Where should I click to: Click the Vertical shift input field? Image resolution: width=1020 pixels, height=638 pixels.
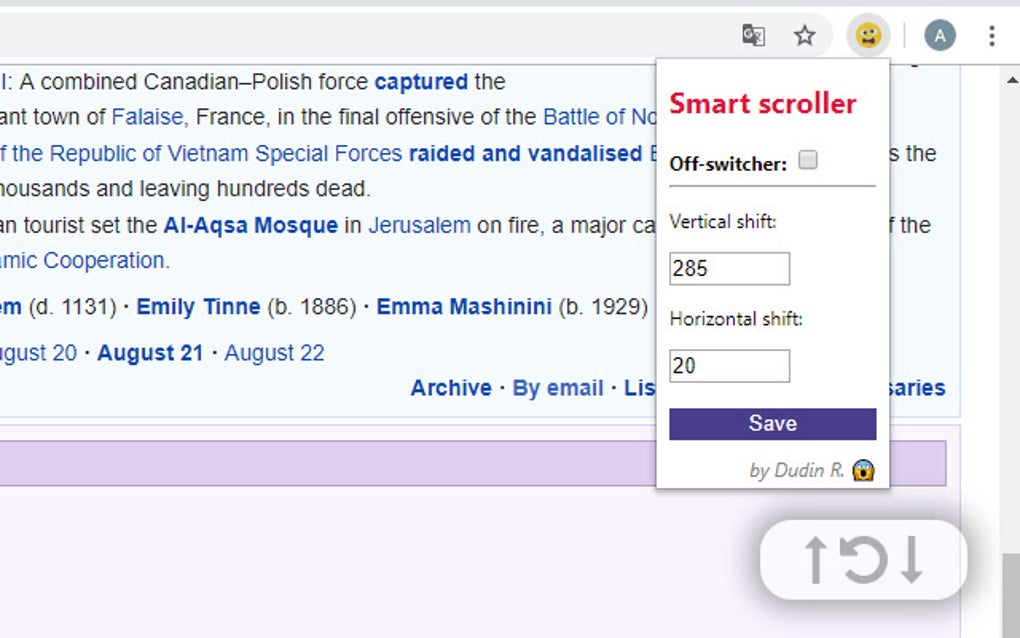(729, 268)
